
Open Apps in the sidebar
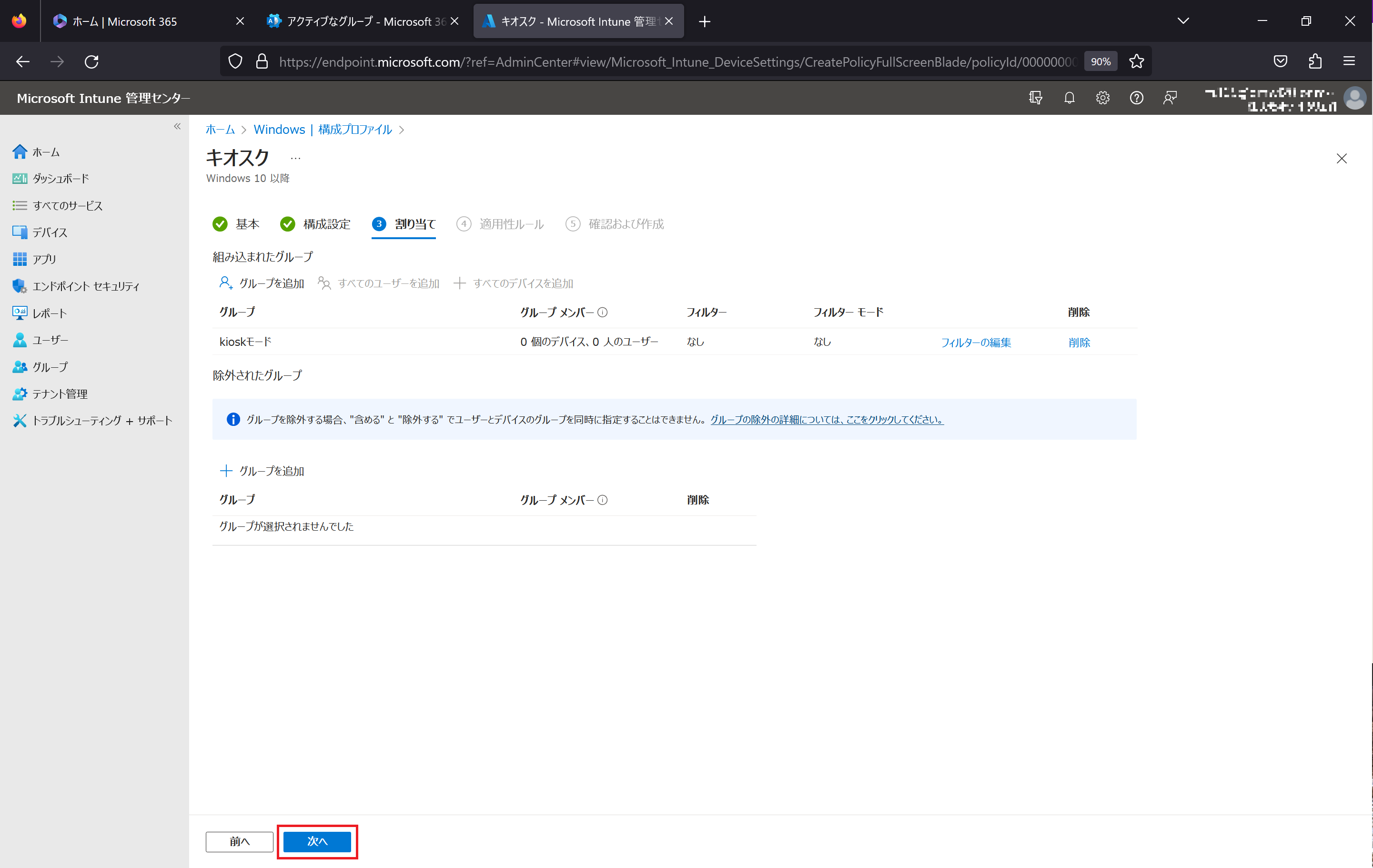coord(34,259)
